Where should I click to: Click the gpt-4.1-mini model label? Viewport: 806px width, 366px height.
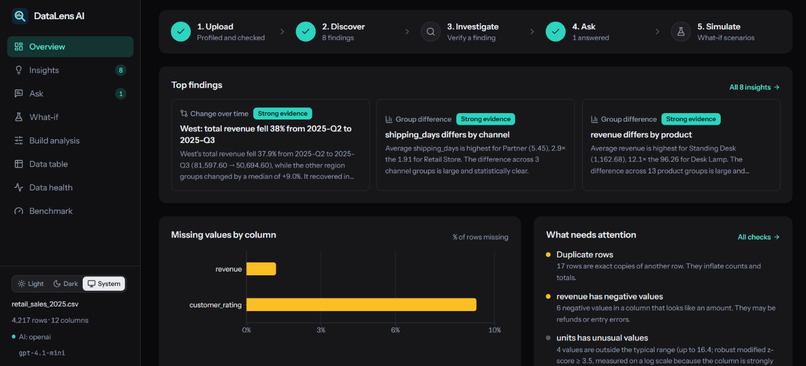(42, 353)
